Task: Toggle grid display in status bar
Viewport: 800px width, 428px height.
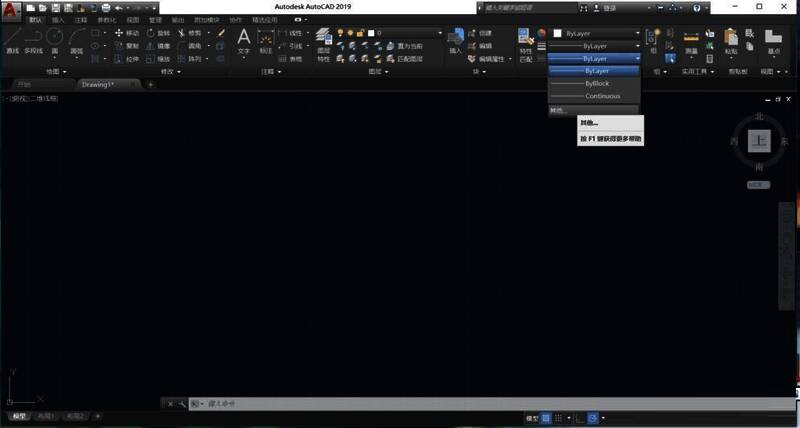Action: [547, 417]
